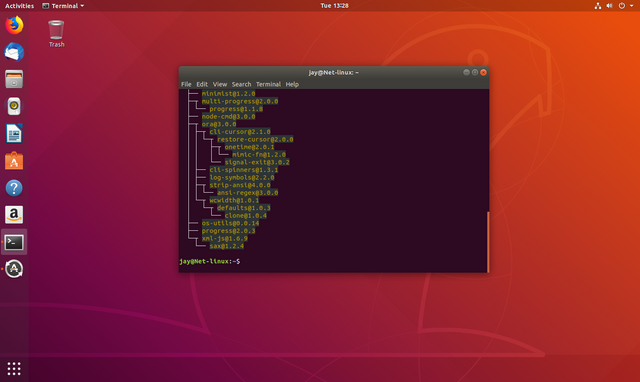
Task: Open the terminal File menu
Action: tap(186, 84)
